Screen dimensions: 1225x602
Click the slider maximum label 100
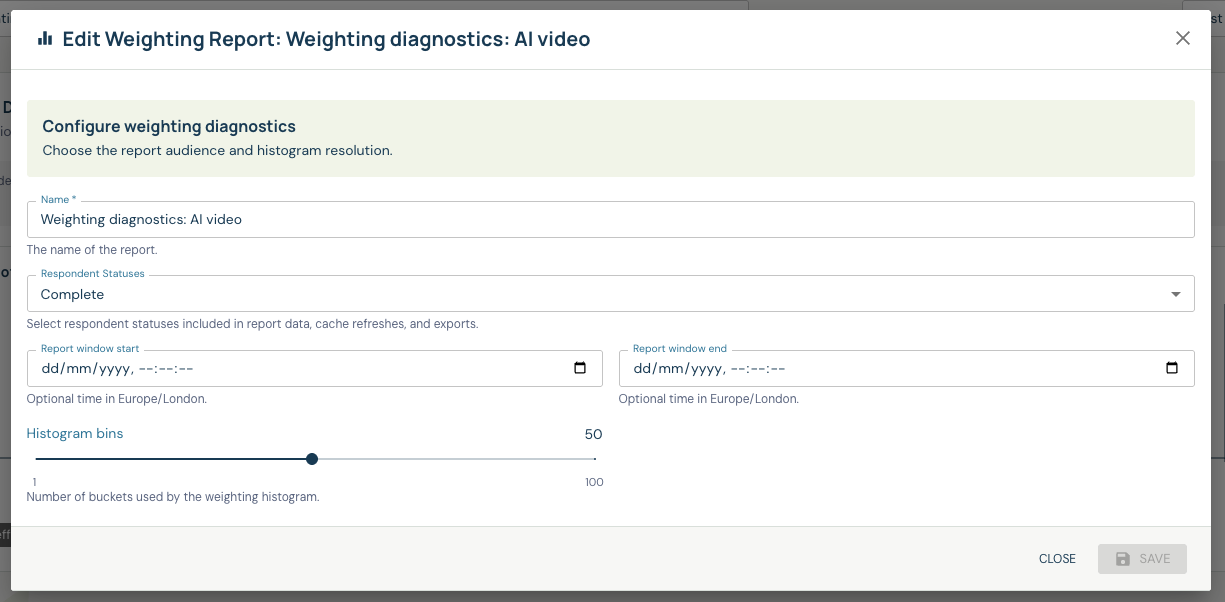tap(594, 482)
